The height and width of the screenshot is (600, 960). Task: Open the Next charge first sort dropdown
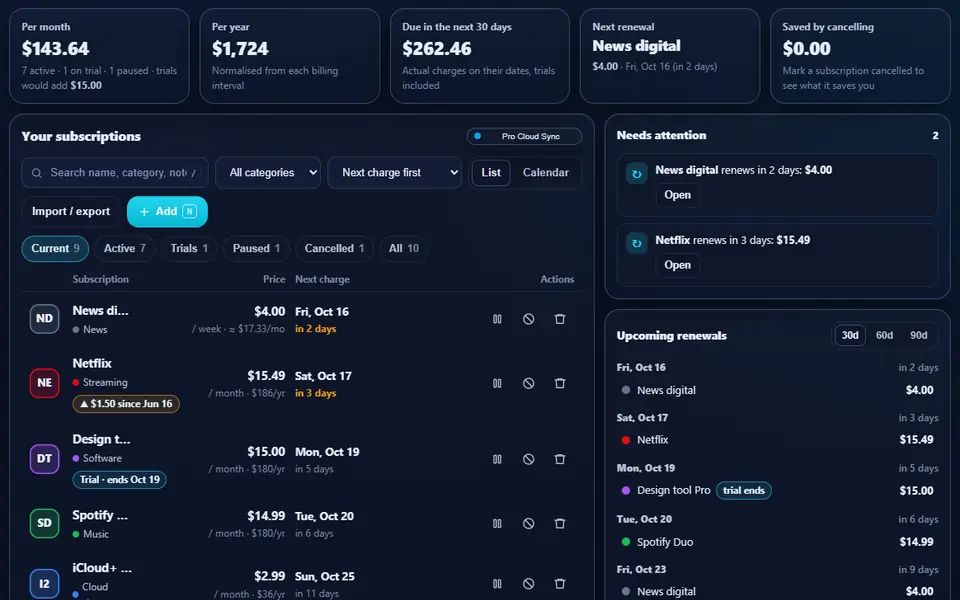point(395,173)
